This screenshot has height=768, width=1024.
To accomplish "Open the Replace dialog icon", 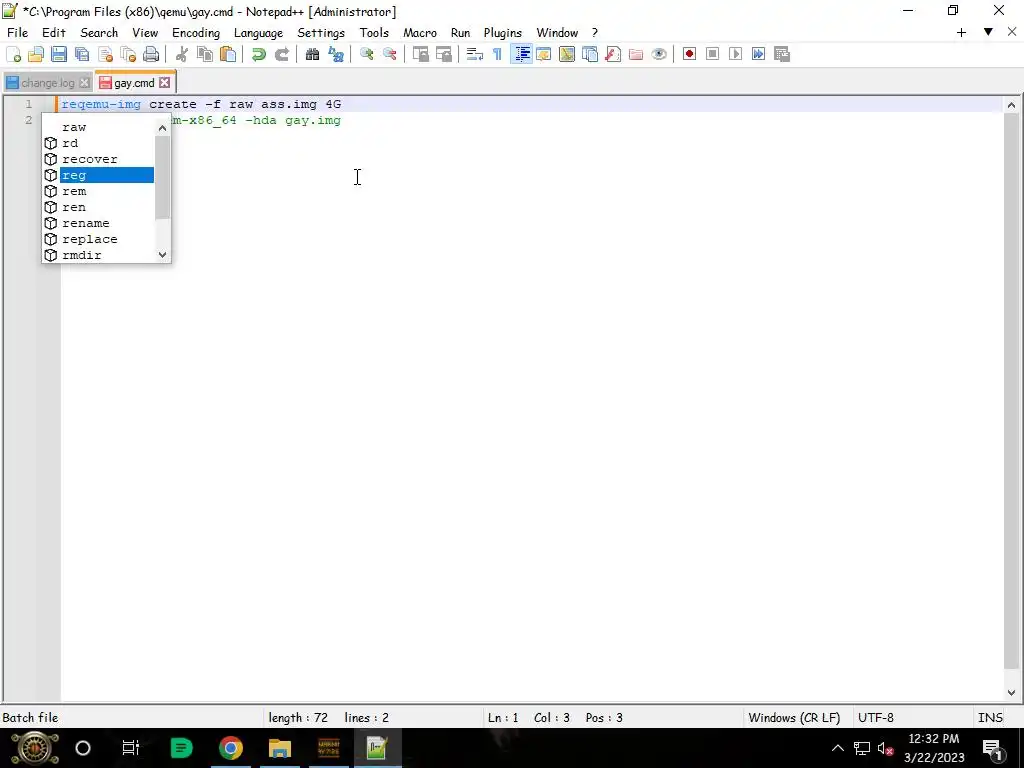I will pyautogui.click(x=336, y=54).
